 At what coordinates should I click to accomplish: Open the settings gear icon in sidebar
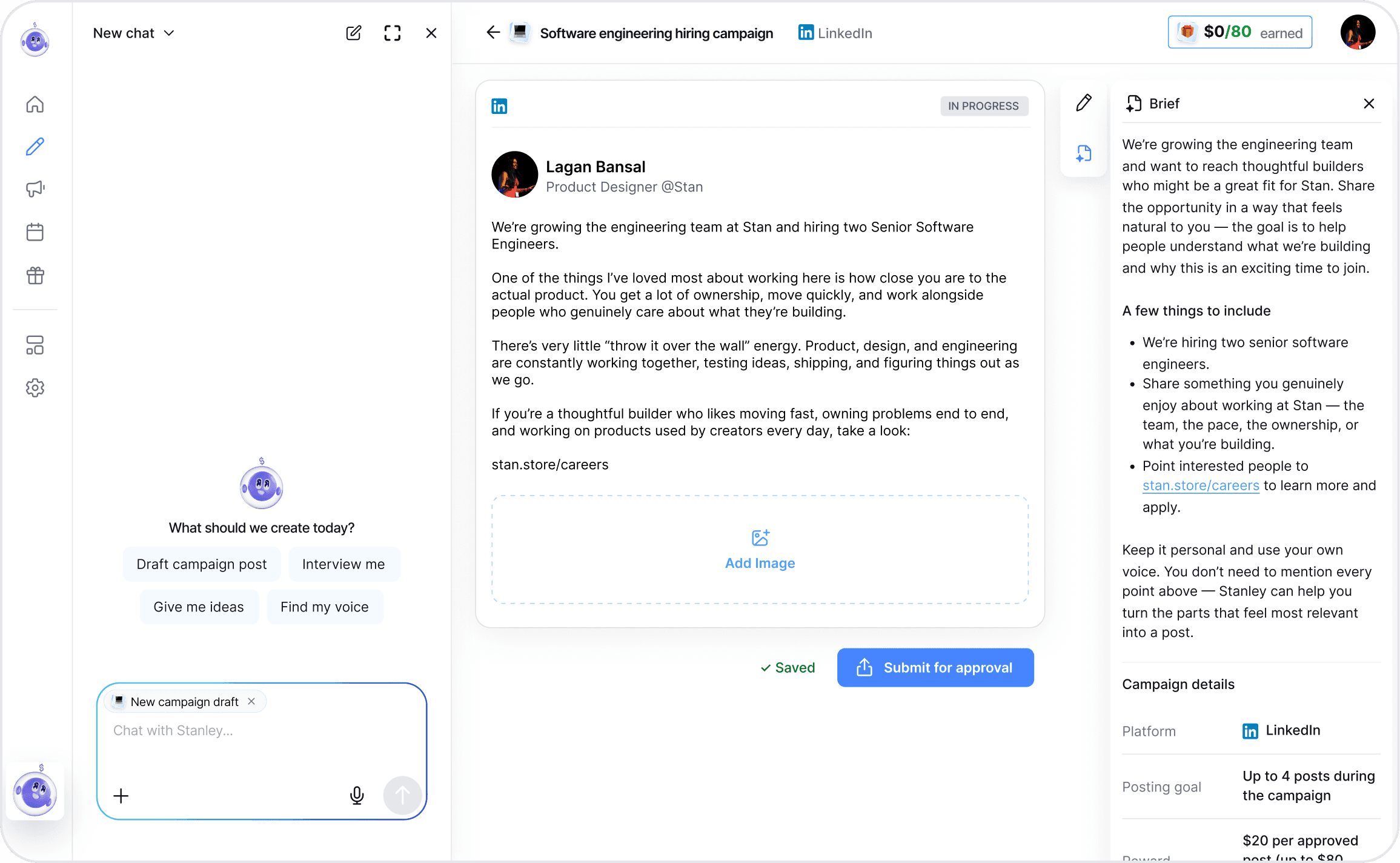(35, 388)
